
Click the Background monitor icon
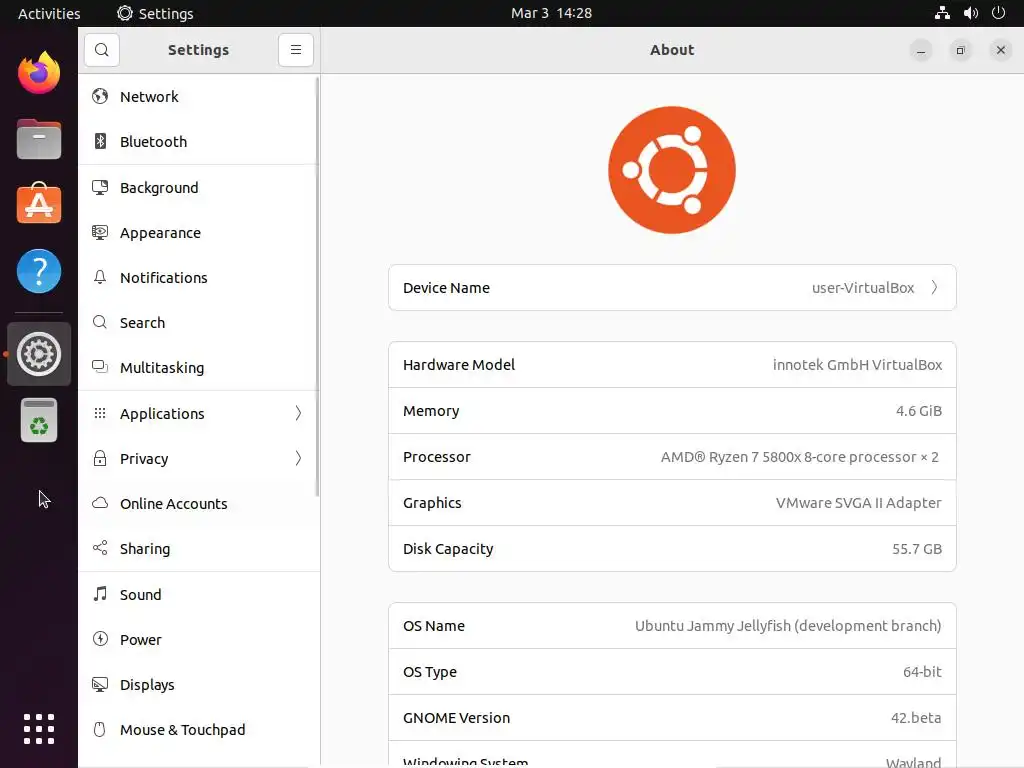point(100,187)
